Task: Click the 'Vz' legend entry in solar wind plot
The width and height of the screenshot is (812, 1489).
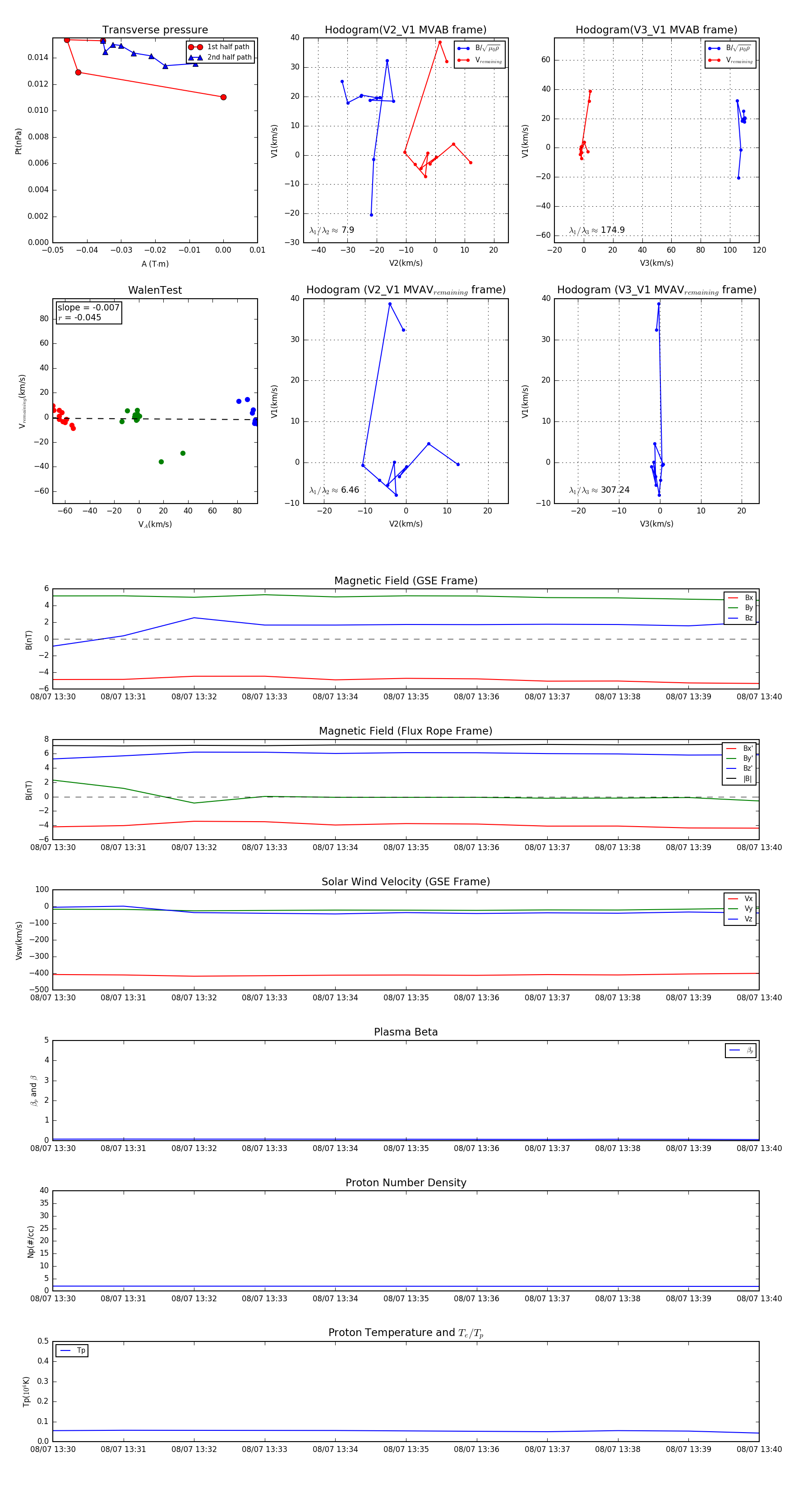Action: 740,919
